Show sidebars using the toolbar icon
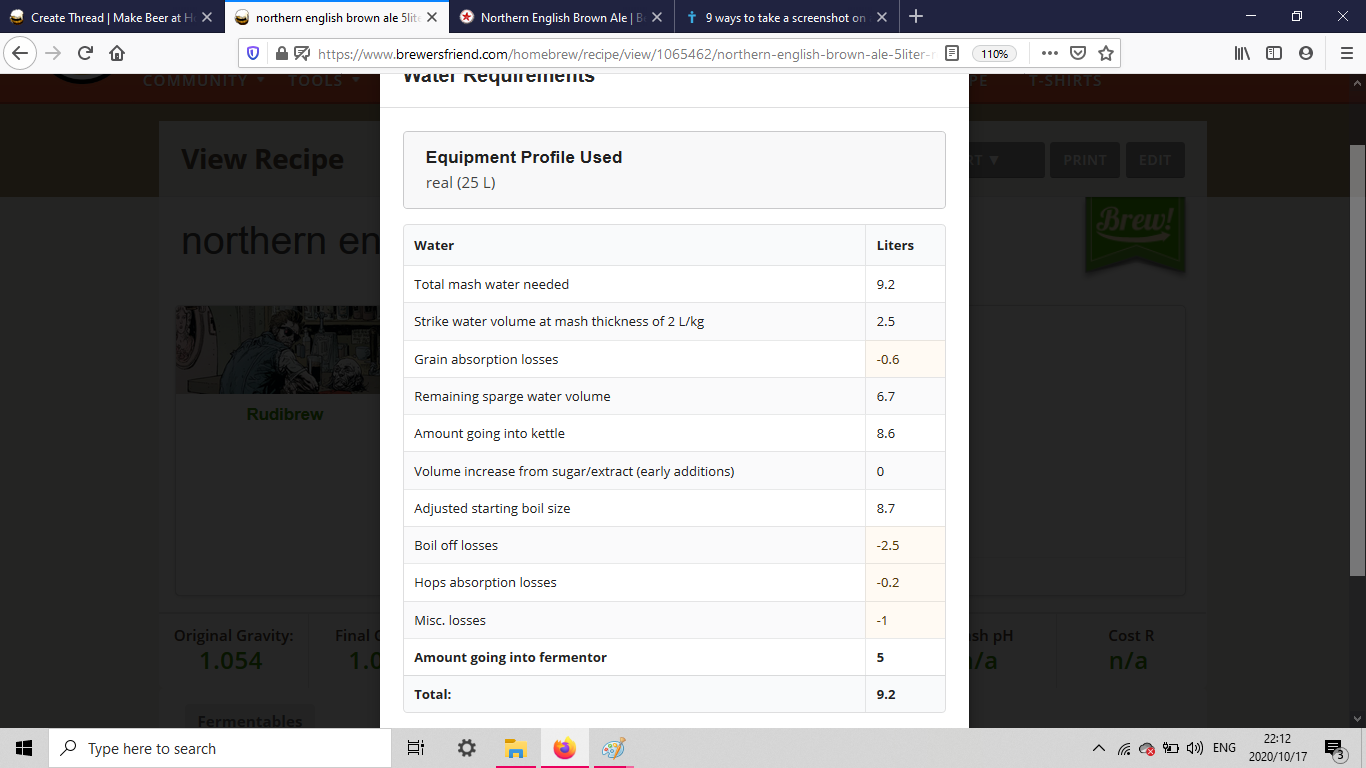Viewport: 1366px width, 768px height. pos(1274,53)
